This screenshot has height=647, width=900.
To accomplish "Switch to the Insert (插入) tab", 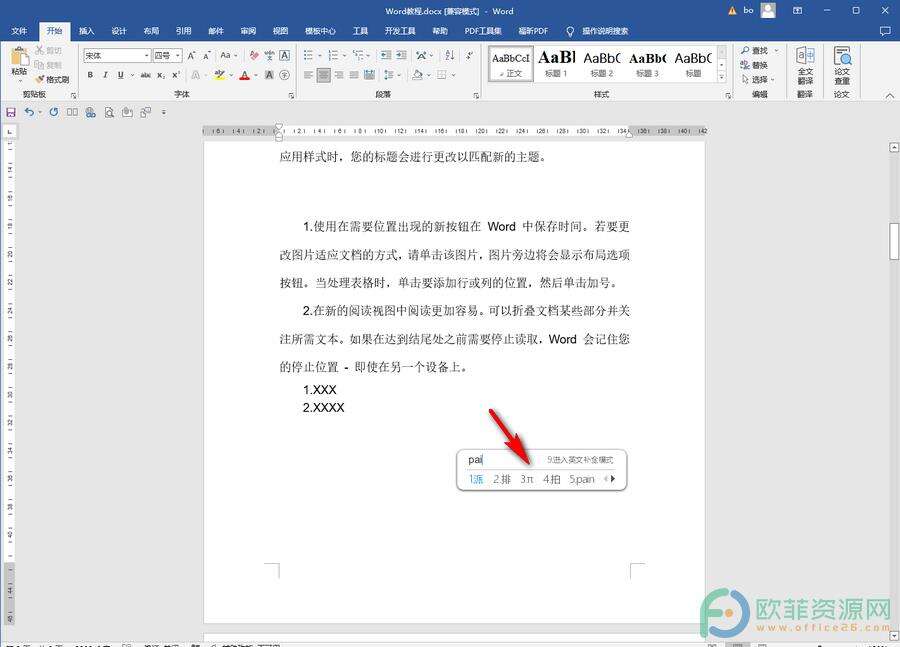I will tap(86, 31).
